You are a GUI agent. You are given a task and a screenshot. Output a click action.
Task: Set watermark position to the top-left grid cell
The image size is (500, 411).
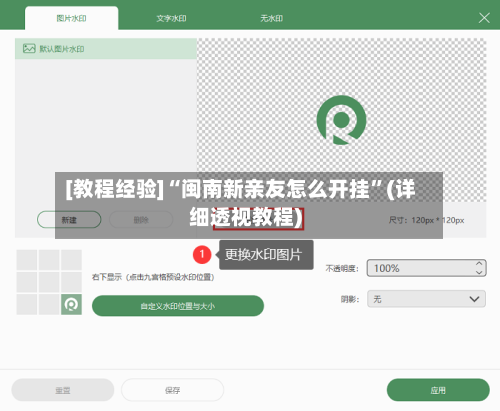[x=27, y=260]
